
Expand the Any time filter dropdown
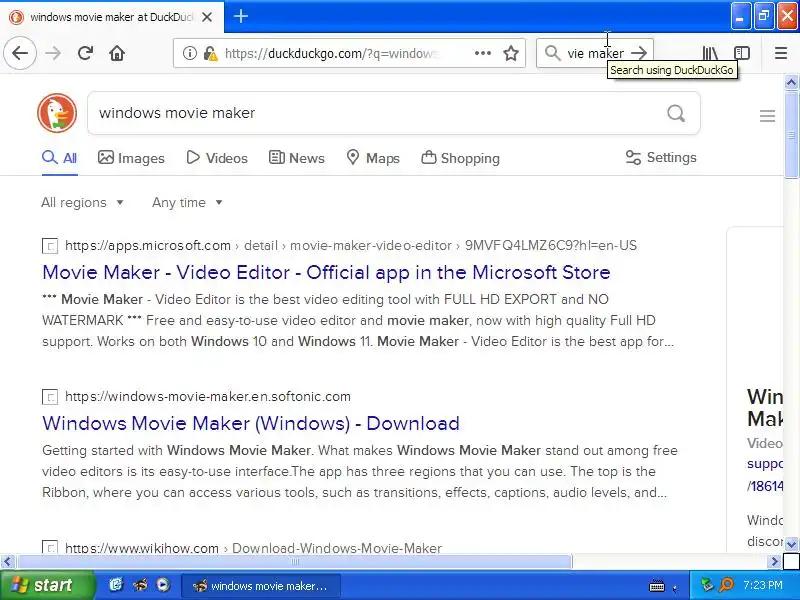[x=187, y=203]
